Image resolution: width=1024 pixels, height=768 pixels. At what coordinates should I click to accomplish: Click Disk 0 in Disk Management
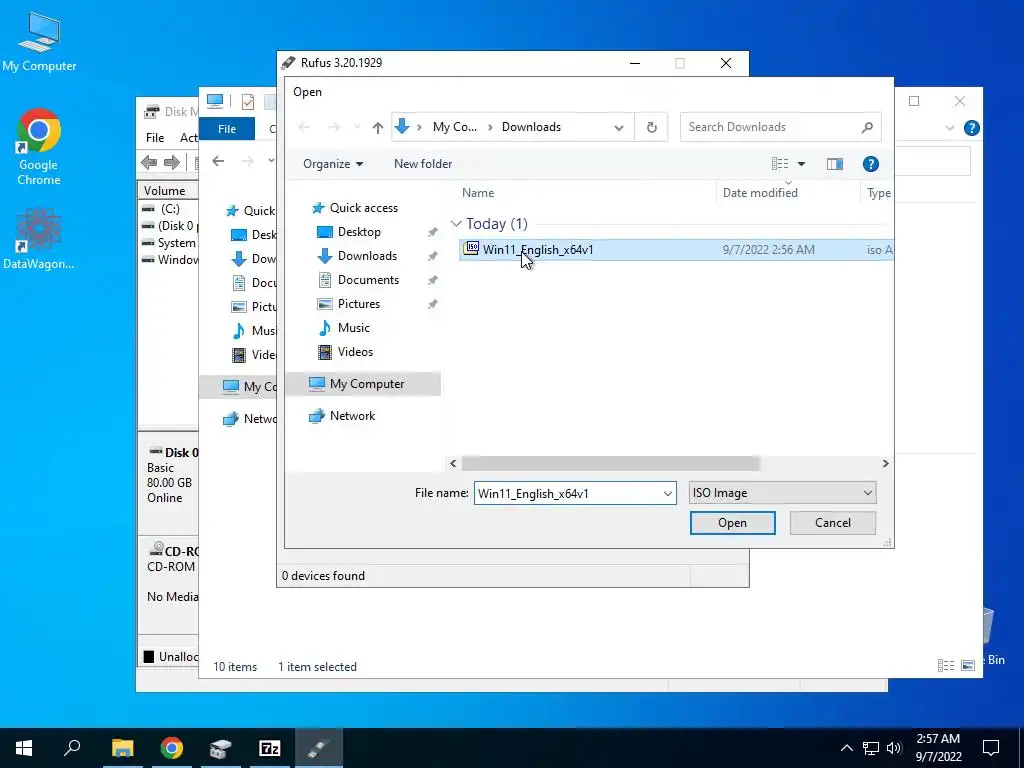174,453
